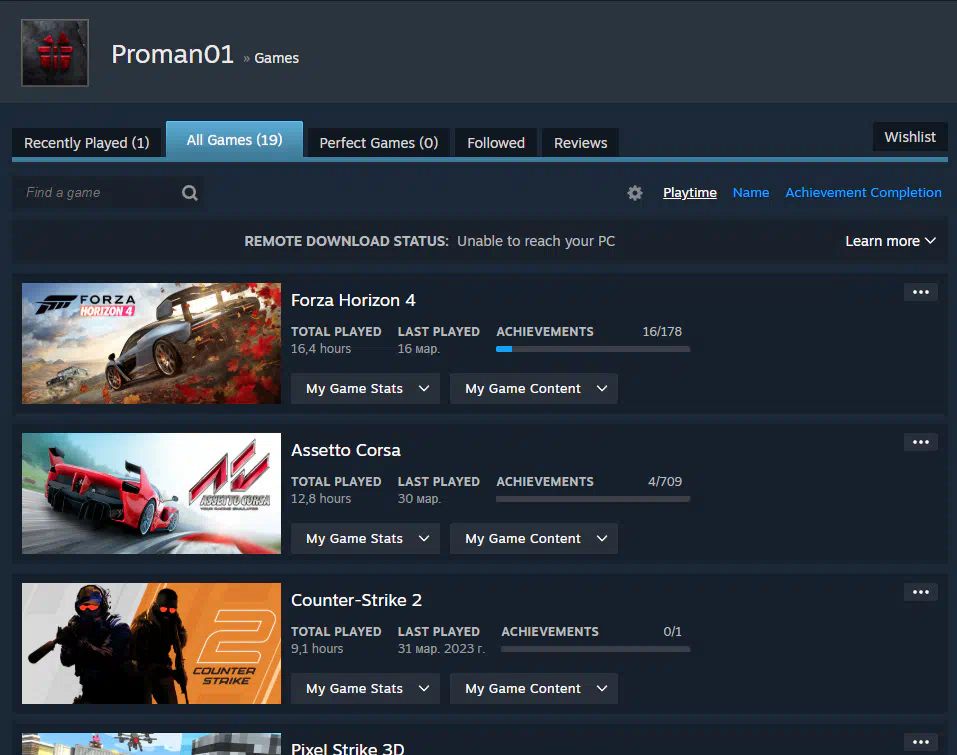Click the Pixel Strike 3D cover image
Screen dimensions: 957x755
pos(151,744)
